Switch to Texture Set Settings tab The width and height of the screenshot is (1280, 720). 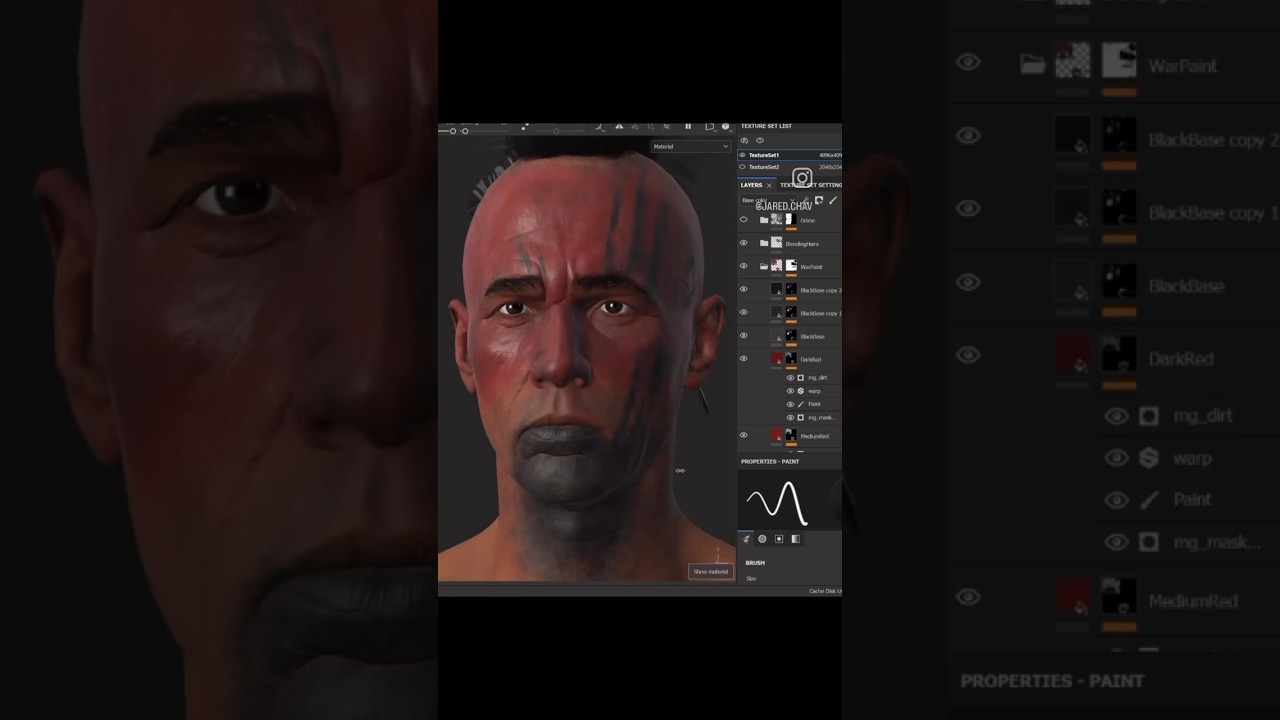click(811, 185)
